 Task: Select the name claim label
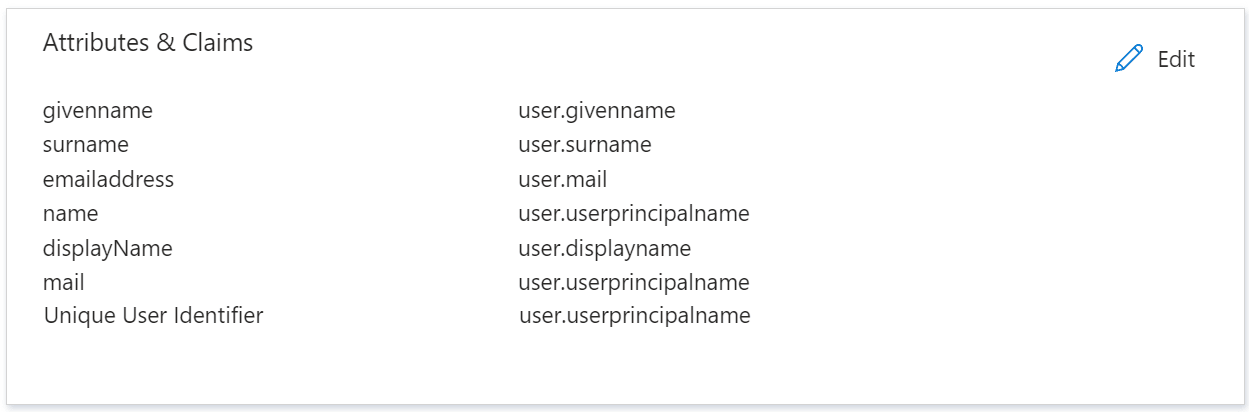point(70,213)
